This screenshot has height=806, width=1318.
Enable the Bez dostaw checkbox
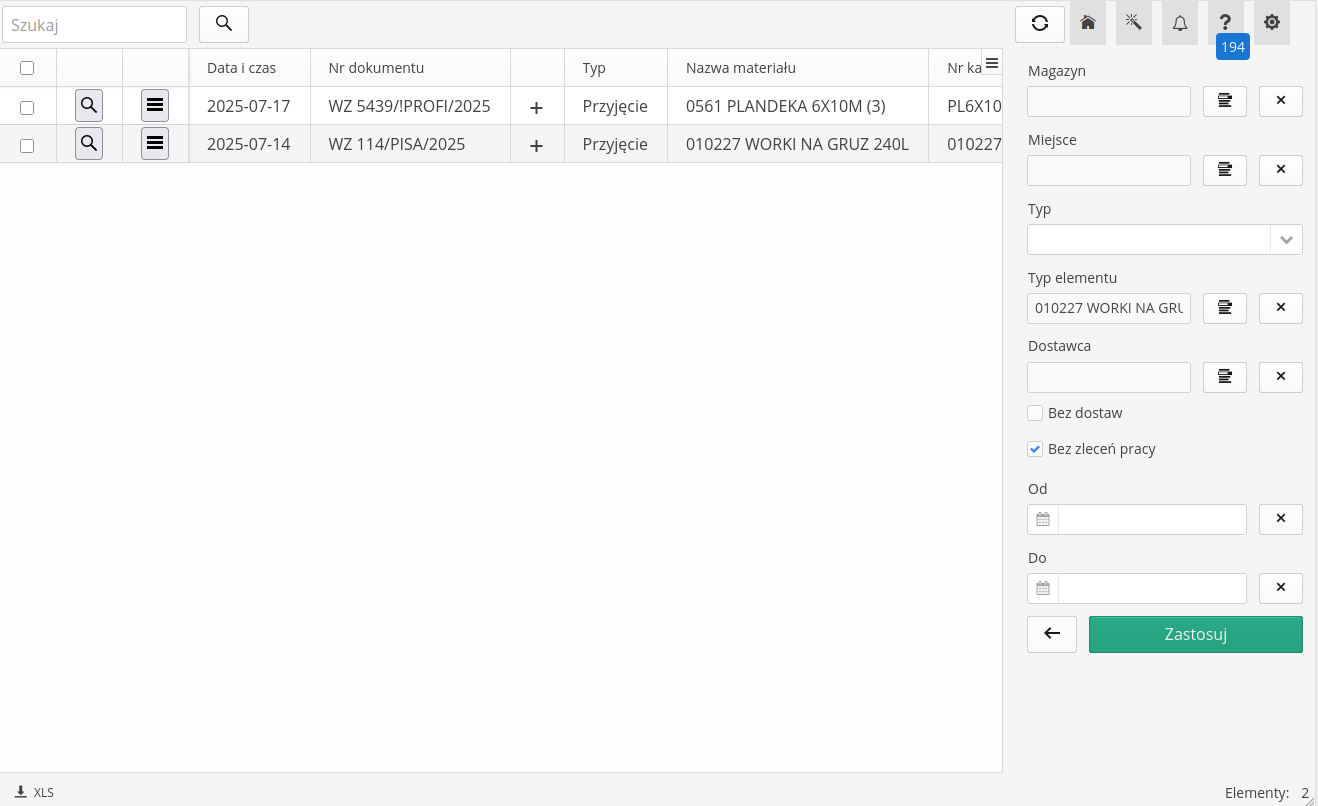click(1035, 413)
